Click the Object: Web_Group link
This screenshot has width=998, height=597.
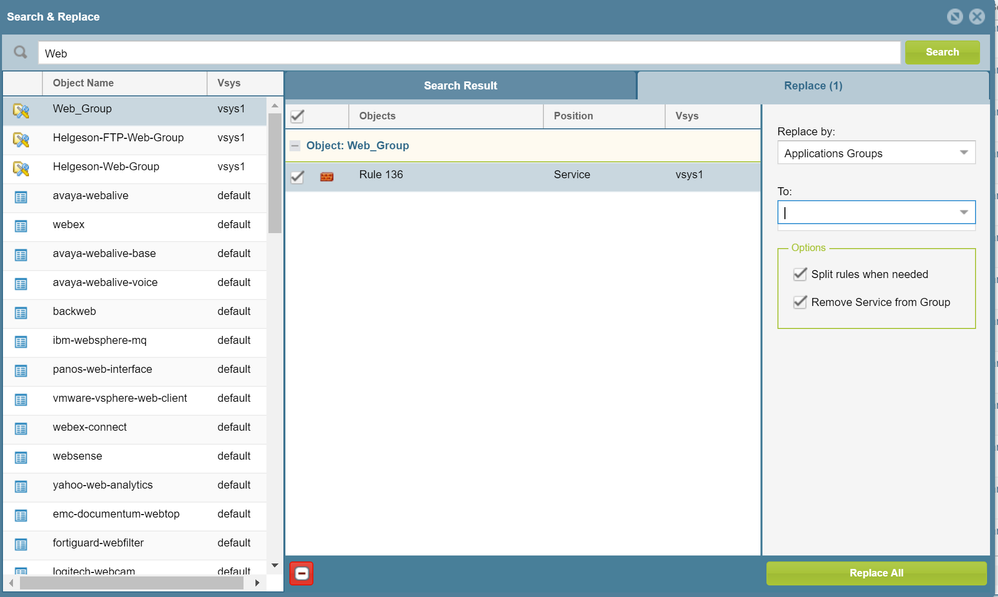[x=358, y=146]
